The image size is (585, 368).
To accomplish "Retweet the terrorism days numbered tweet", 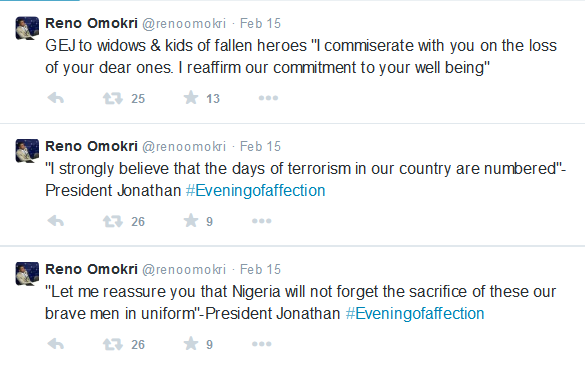I will tap(113, 221).
